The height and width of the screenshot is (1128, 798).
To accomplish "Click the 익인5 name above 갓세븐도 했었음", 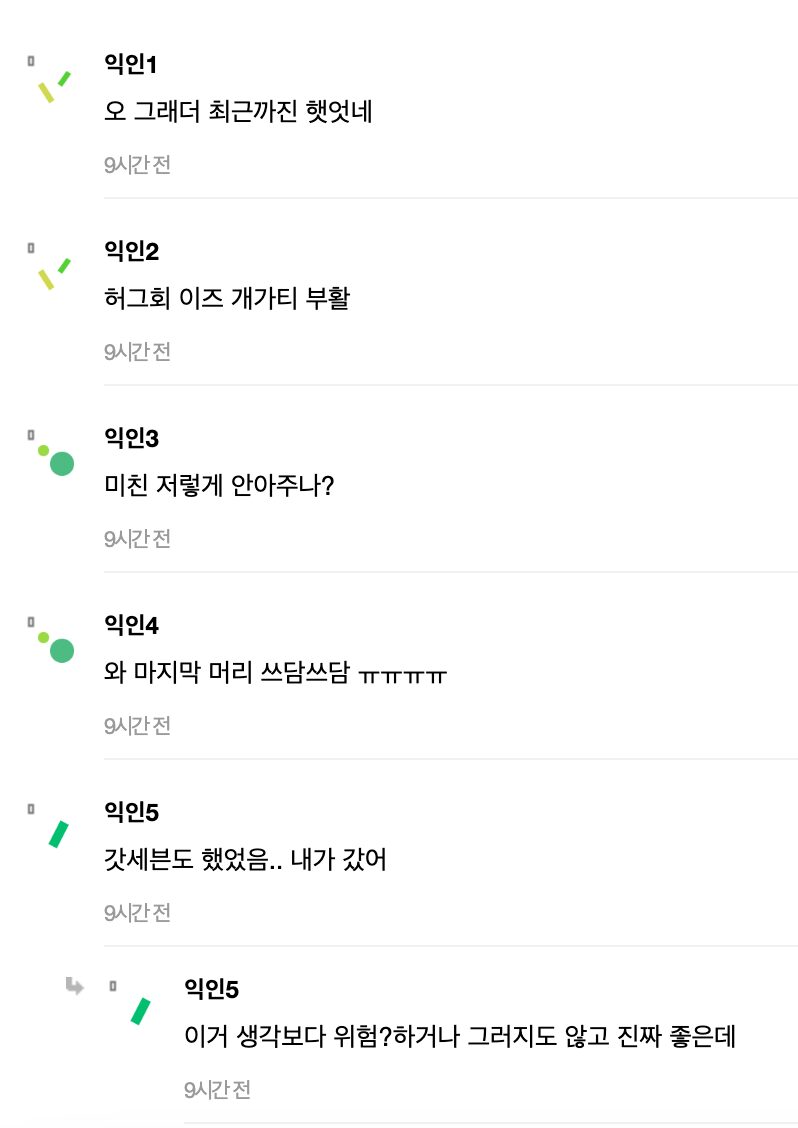I will point(131,813).
